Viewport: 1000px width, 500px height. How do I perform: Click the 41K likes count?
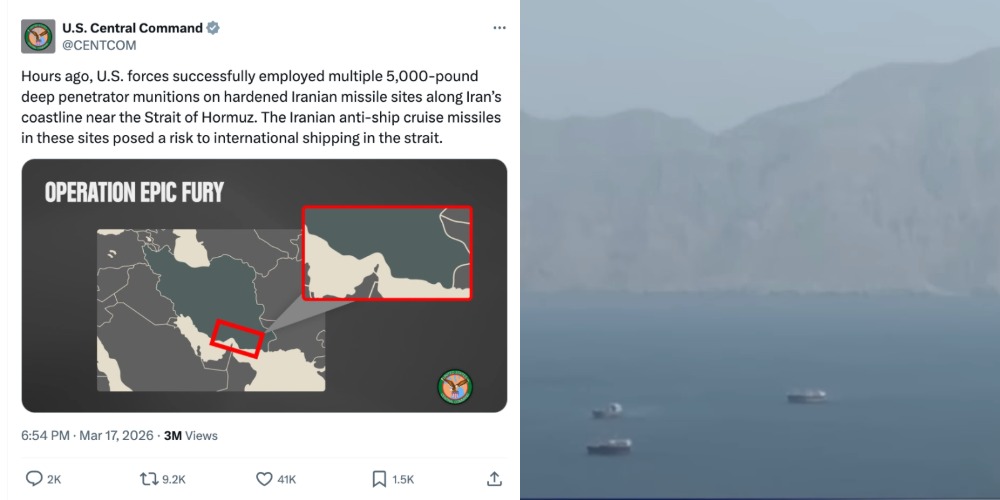click(286, 480)
